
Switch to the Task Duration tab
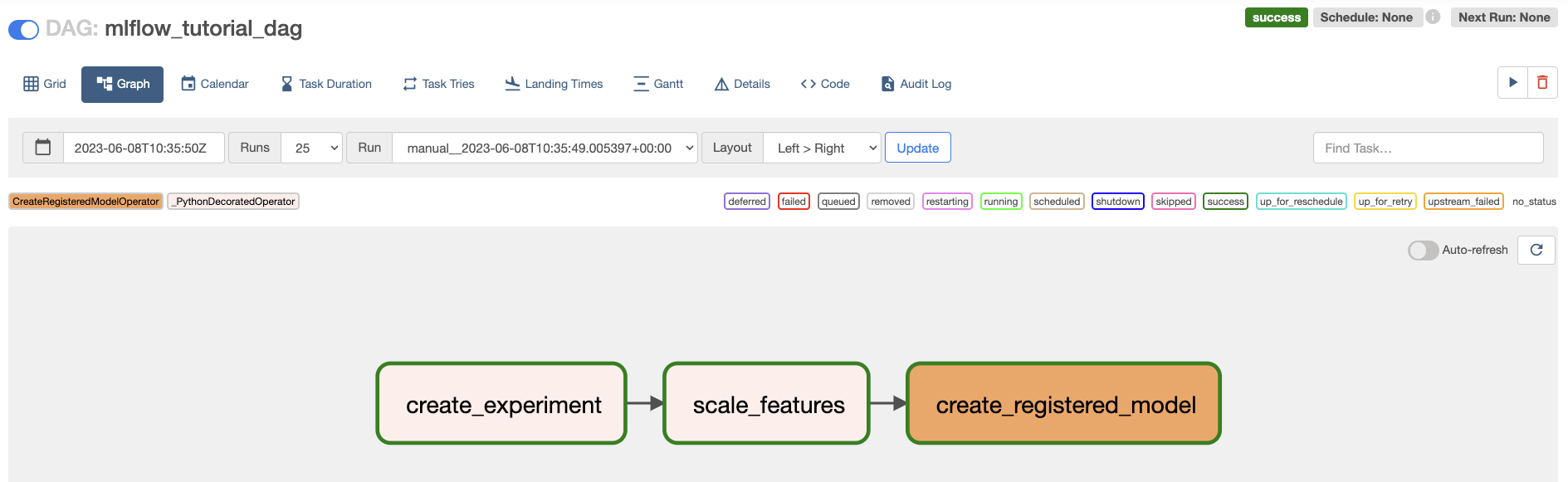326,84
